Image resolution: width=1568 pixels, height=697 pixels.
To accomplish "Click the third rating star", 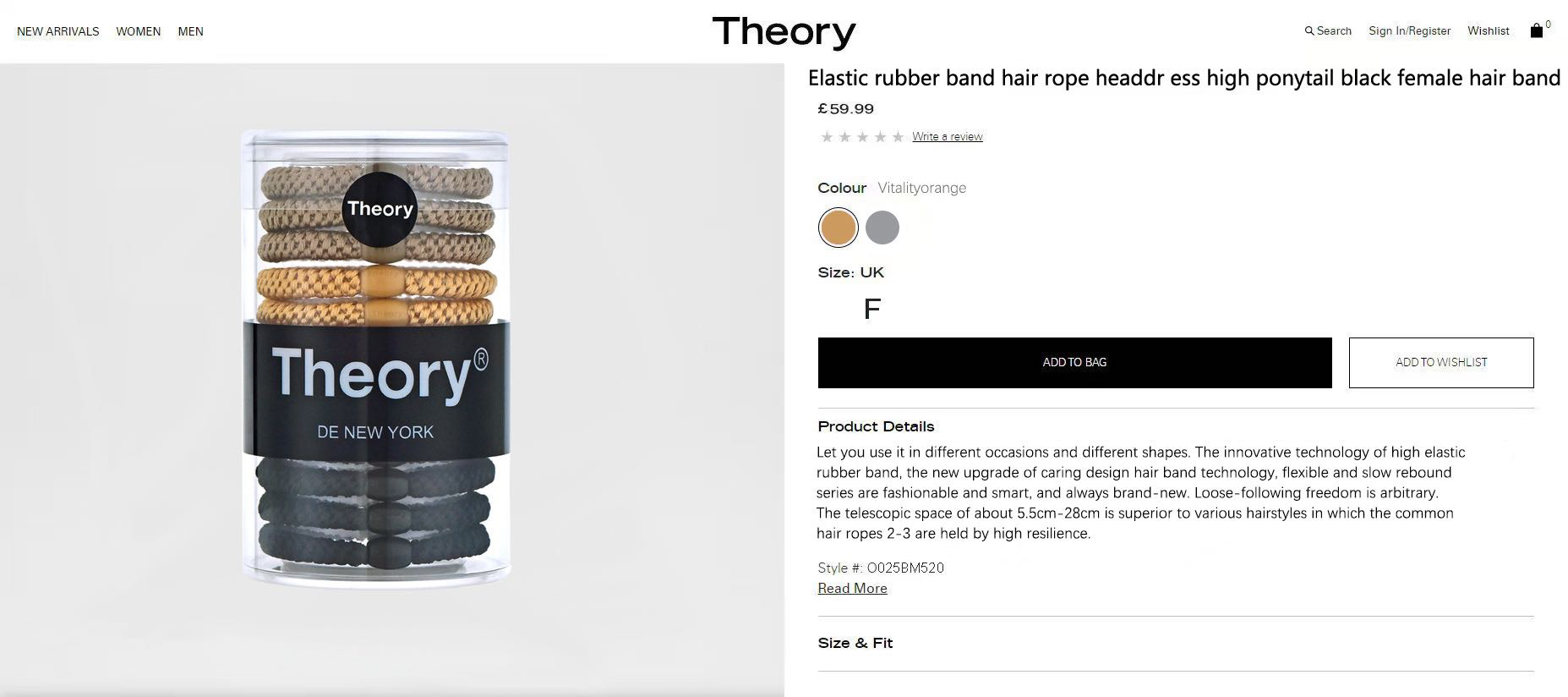I will 862,137.
